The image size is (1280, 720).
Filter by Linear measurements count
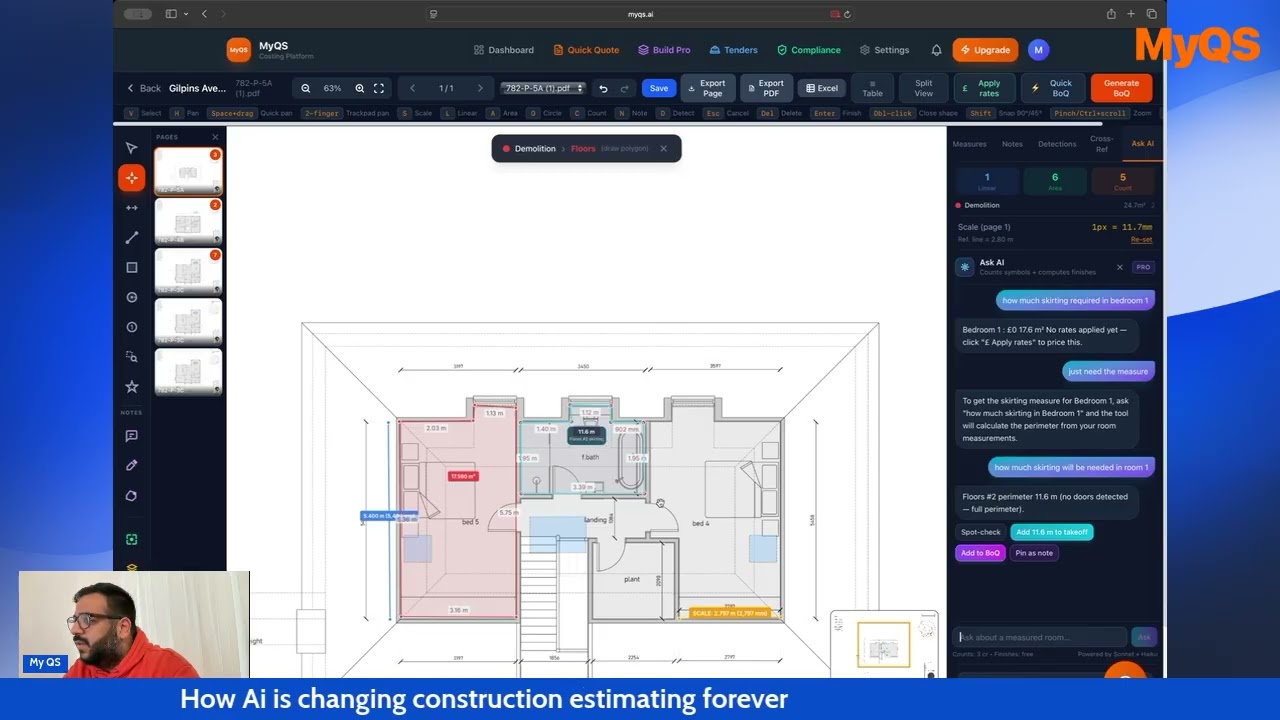tap(987, 181)
